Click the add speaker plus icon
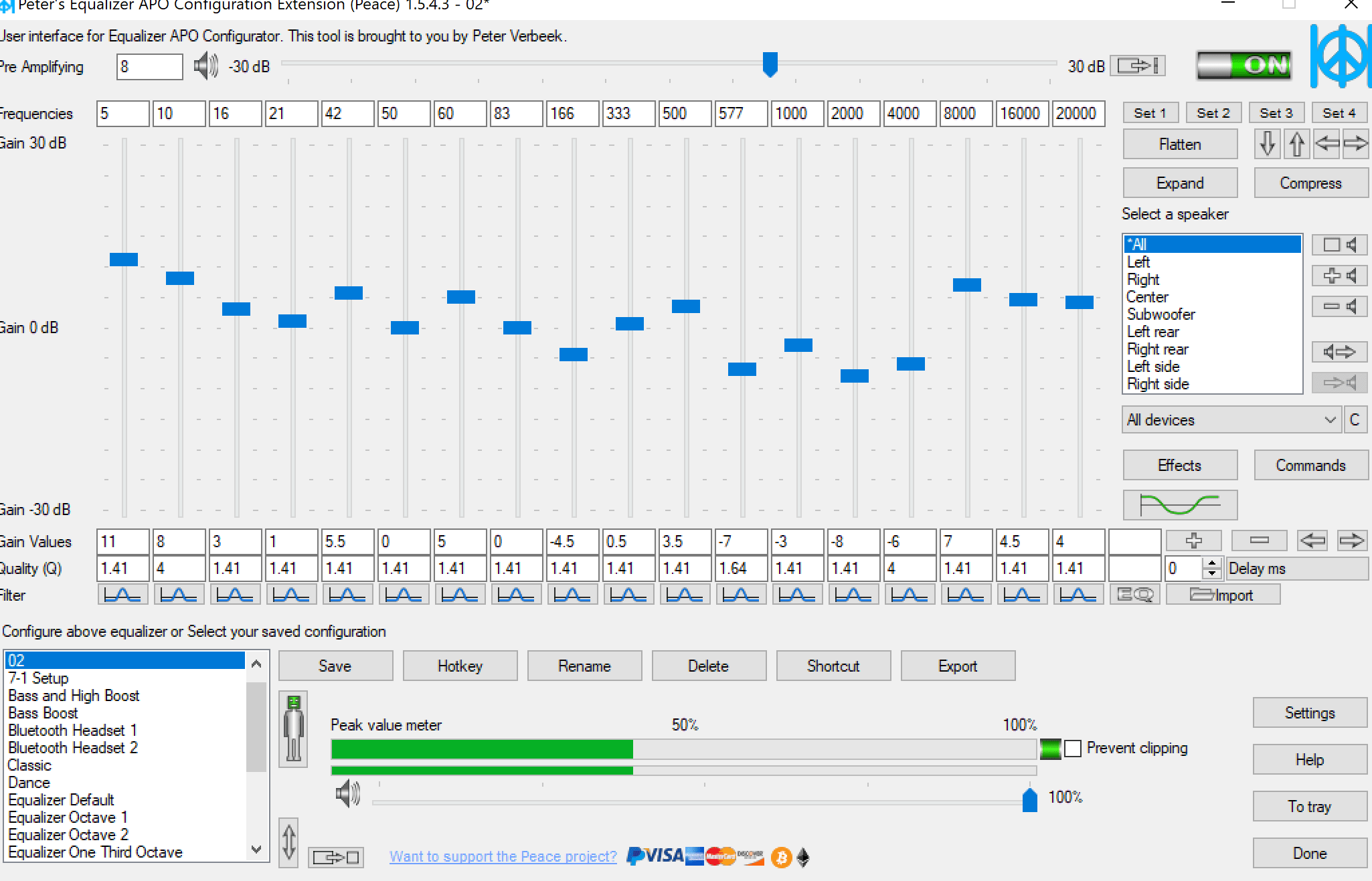Viewport: 1372px width, 881px height. tap(1339, 276)
